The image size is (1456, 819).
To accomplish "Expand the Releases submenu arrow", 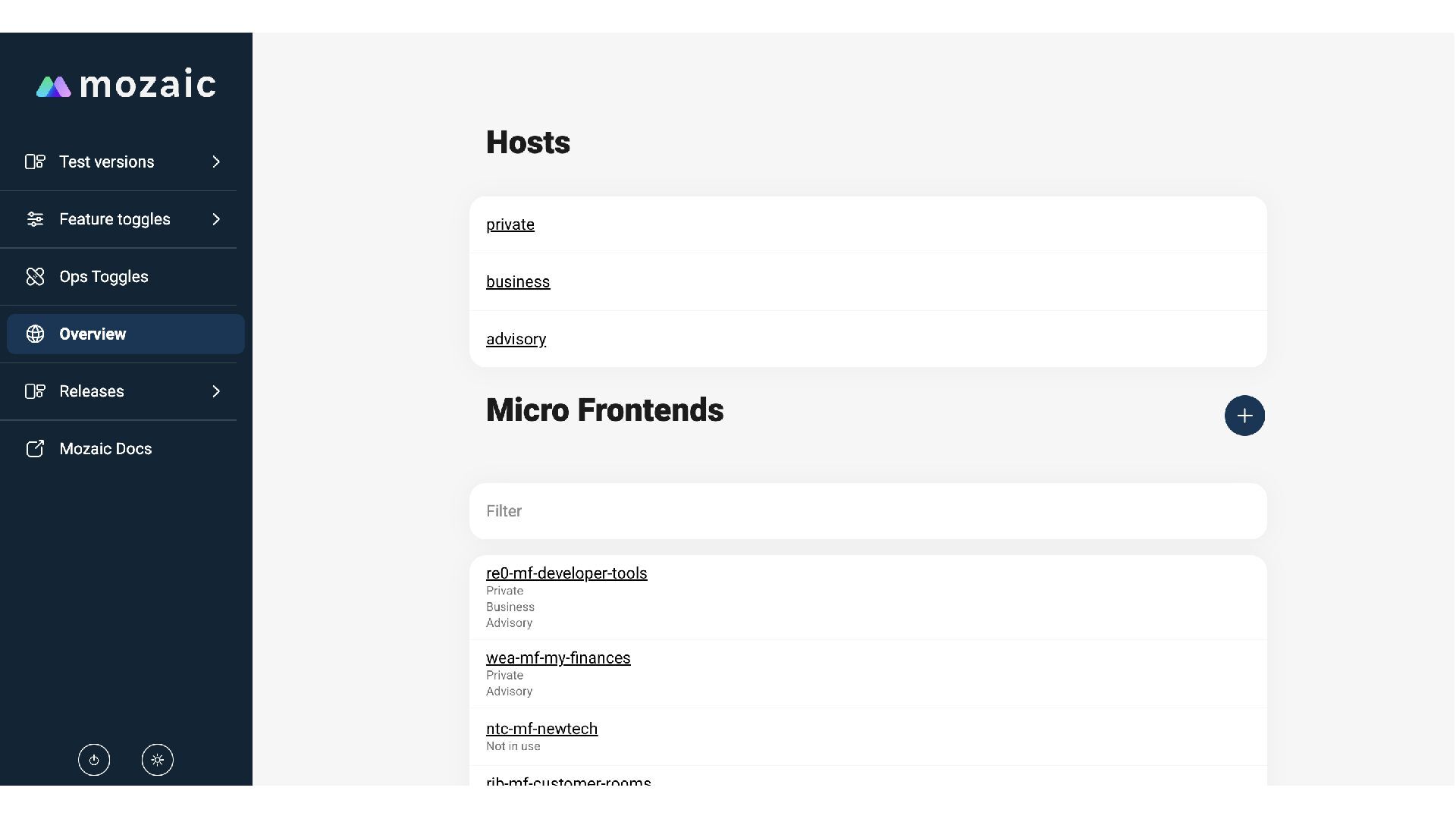I will tap(216, 391).
